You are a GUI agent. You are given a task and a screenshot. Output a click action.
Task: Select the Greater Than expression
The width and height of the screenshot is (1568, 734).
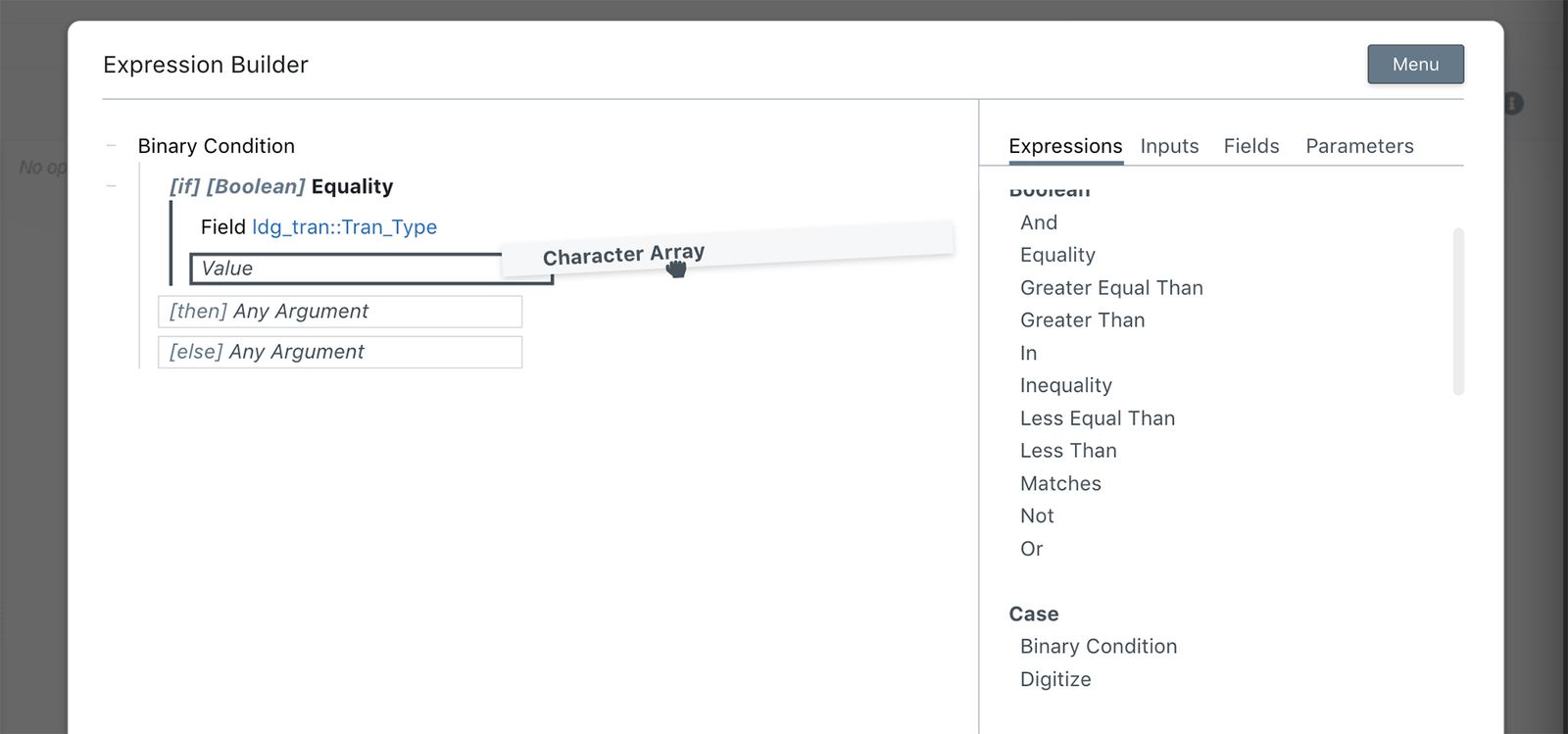pyautogui.click(x=1082, y=319)
